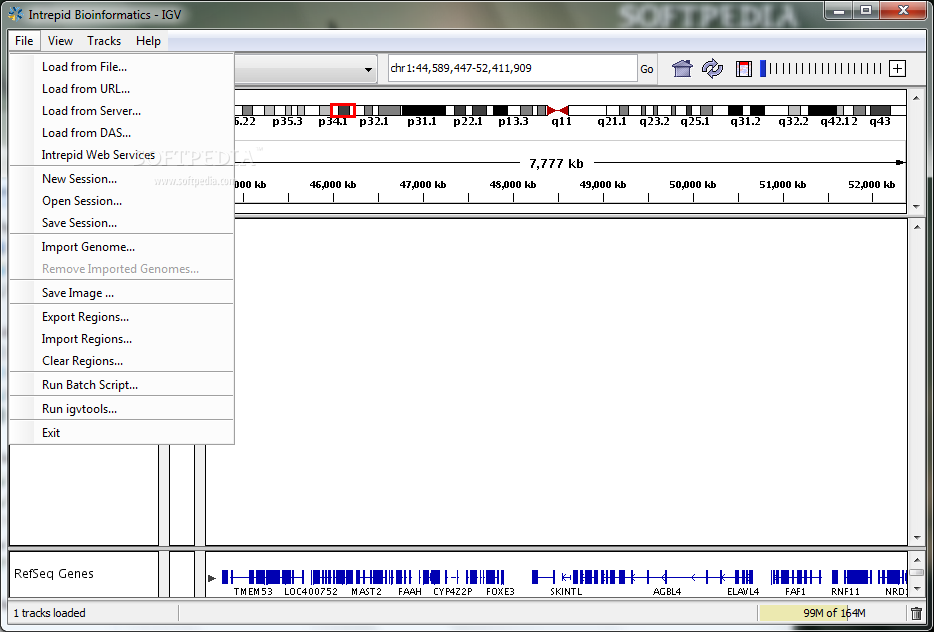This screenshot has height=632, width=934.
Task: Click the 50,000 kb ruler label
Action: click(x=692, y=185)
